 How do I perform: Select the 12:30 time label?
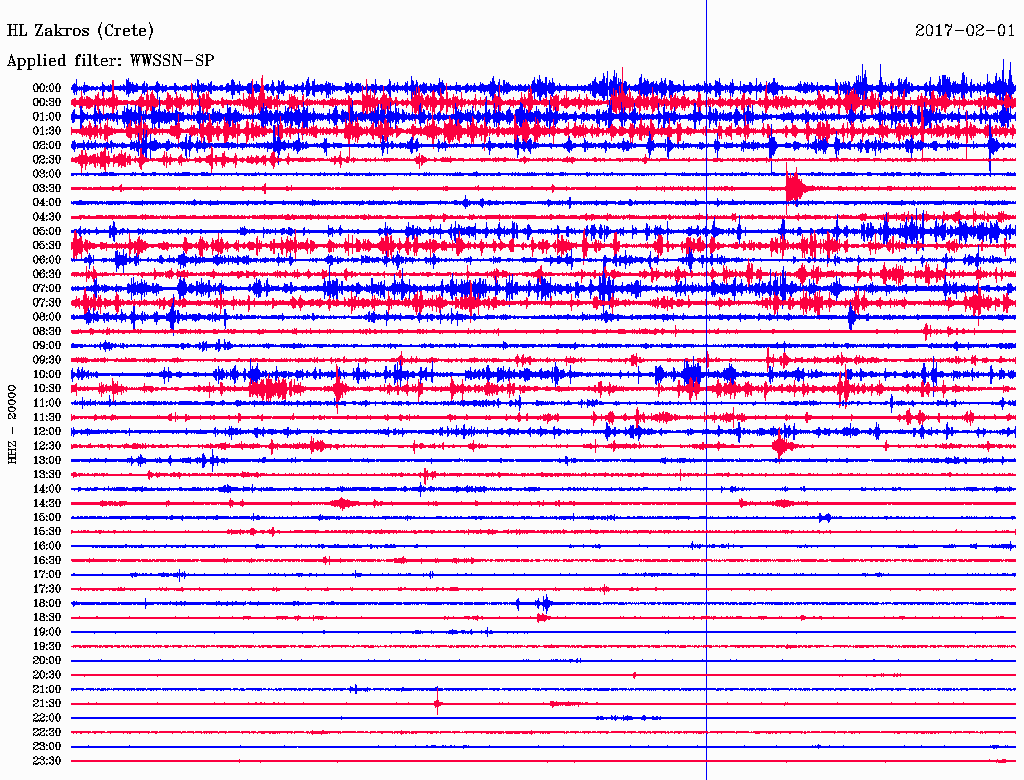pyautogui.click(x=47, y=446)
